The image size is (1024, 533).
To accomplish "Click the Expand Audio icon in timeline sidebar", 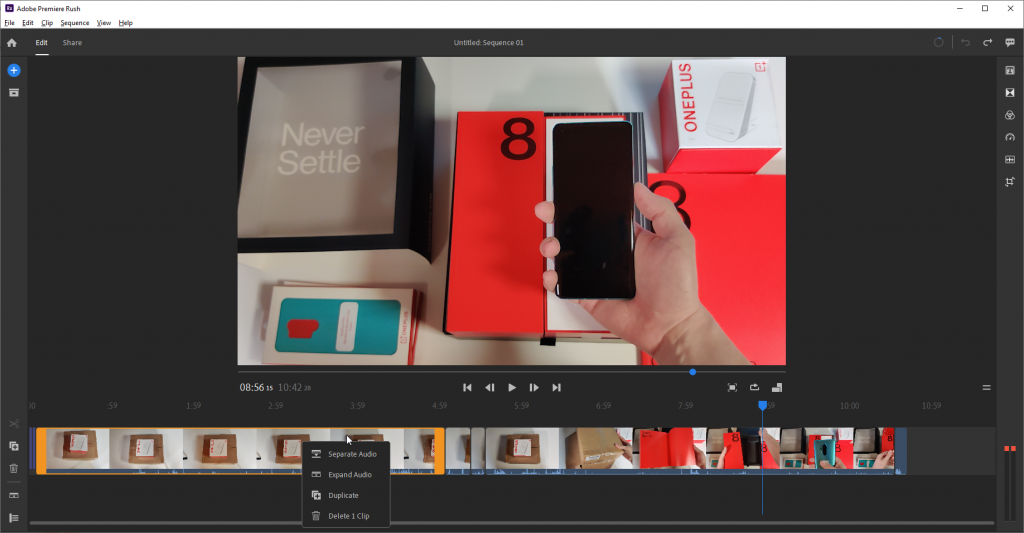I will pos(14,495).
